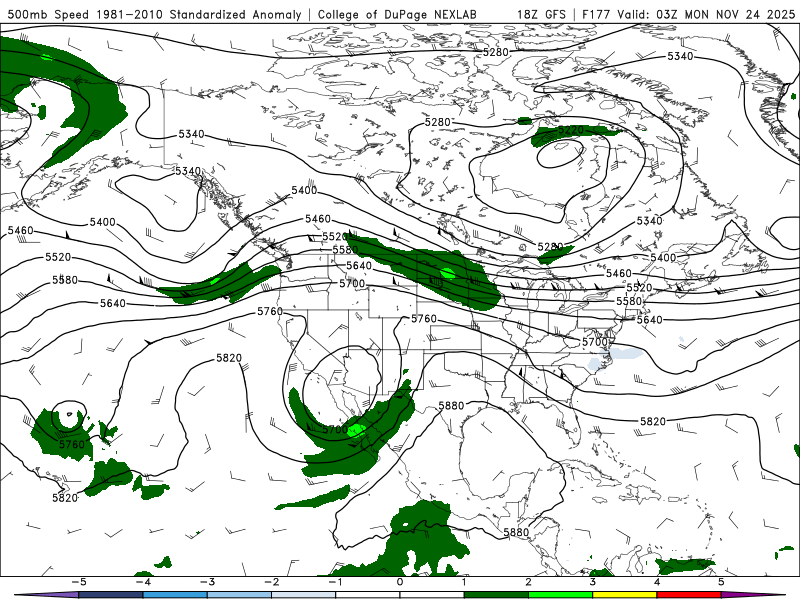This screenshot has height=600, width=800.
Task: Select the light blue -3 to -2 colorbar segment
Action: (x=239, y=595)
